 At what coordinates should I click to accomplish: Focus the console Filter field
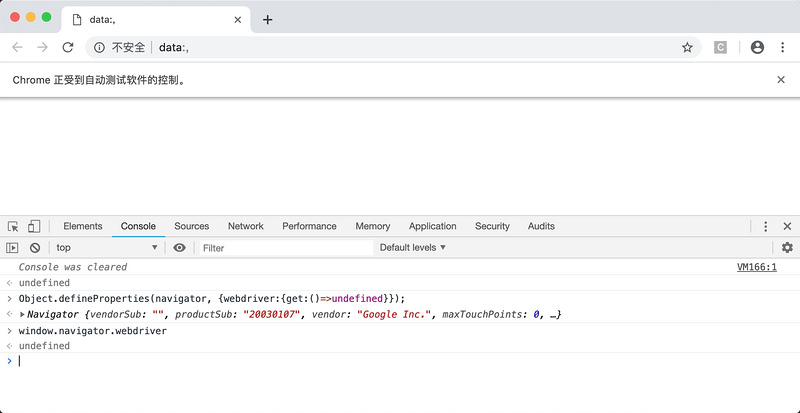[x=286, y=248]
